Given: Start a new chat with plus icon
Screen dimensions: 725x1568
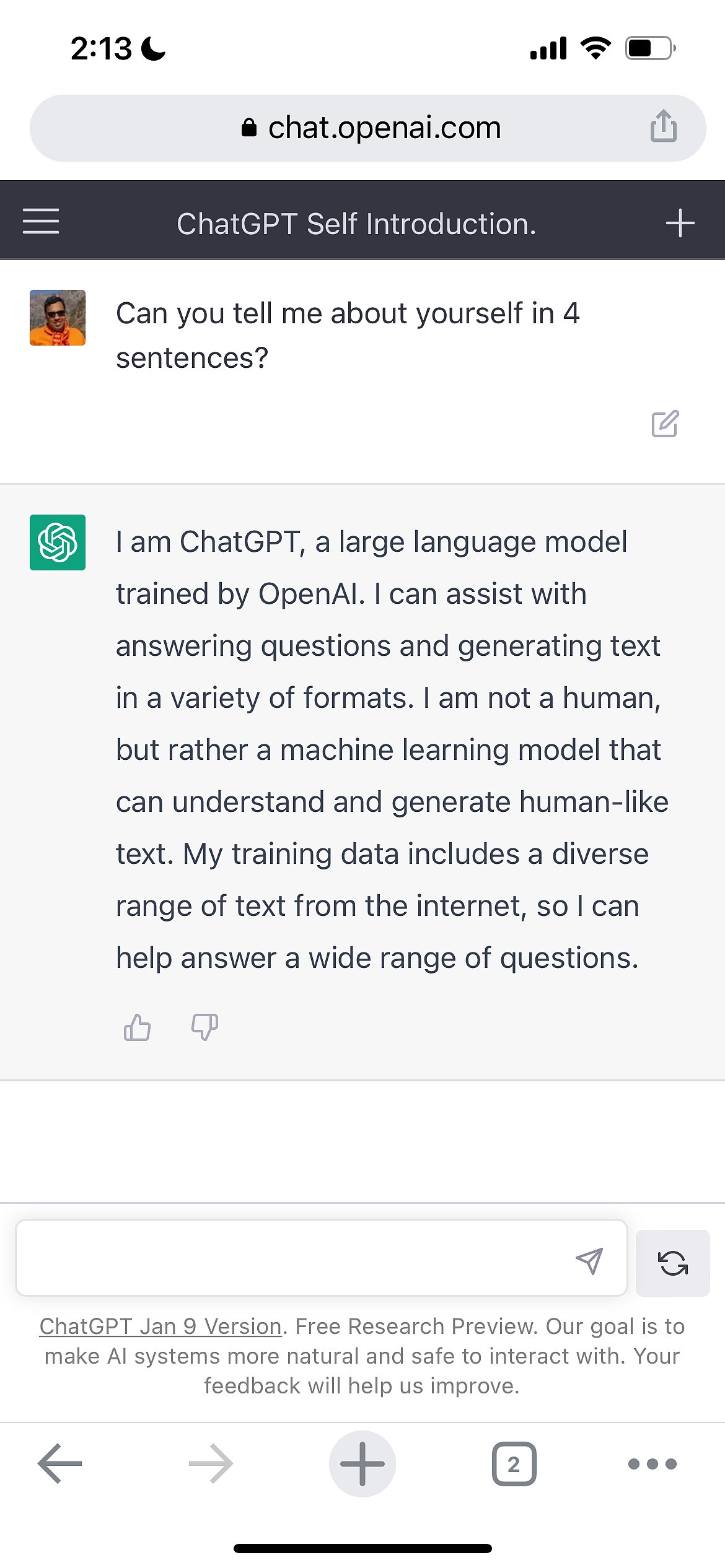Looking at the screenshot, I should [680, 223].
